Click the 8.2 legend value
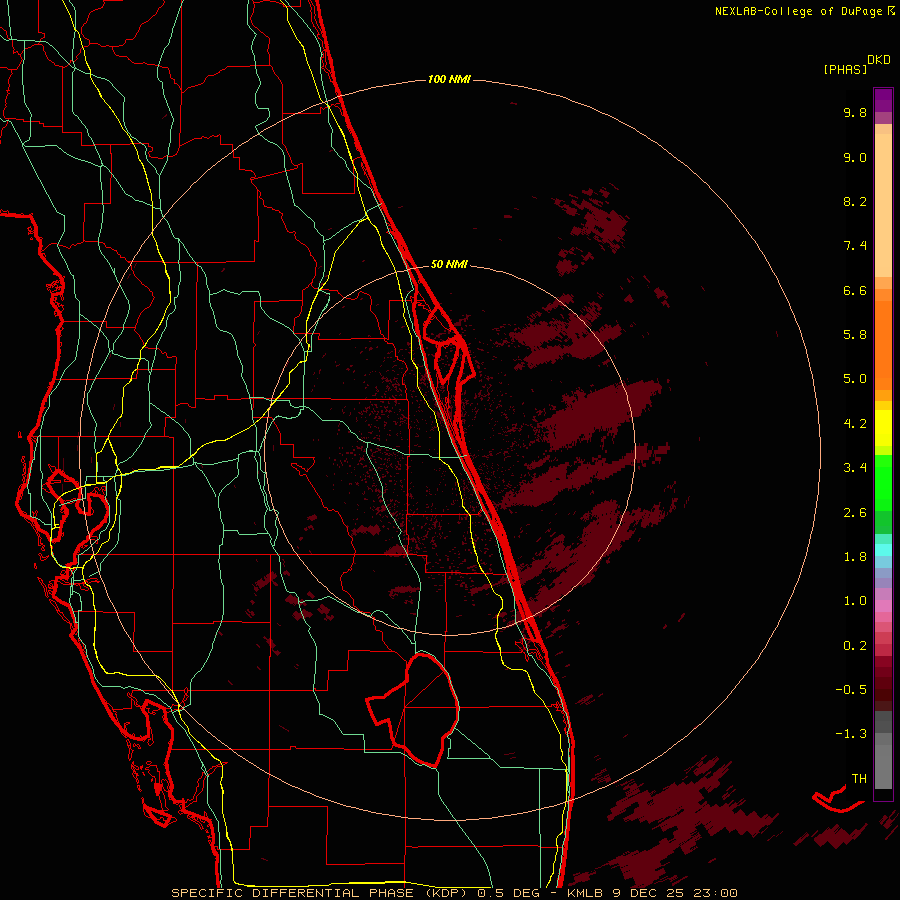The width and height of the screenshot is (900, 900). (855, 201)
